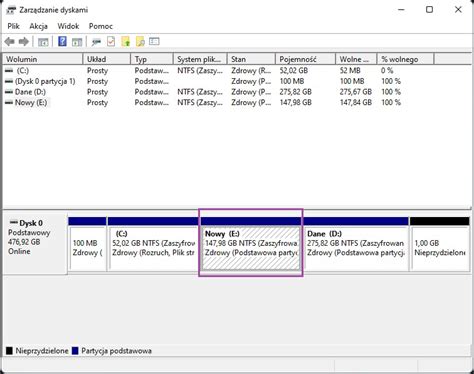Click the disk icon next to Dysk 0 label
Image resolution: width=474 pixels, height=374 pixels.
(14, 222)
